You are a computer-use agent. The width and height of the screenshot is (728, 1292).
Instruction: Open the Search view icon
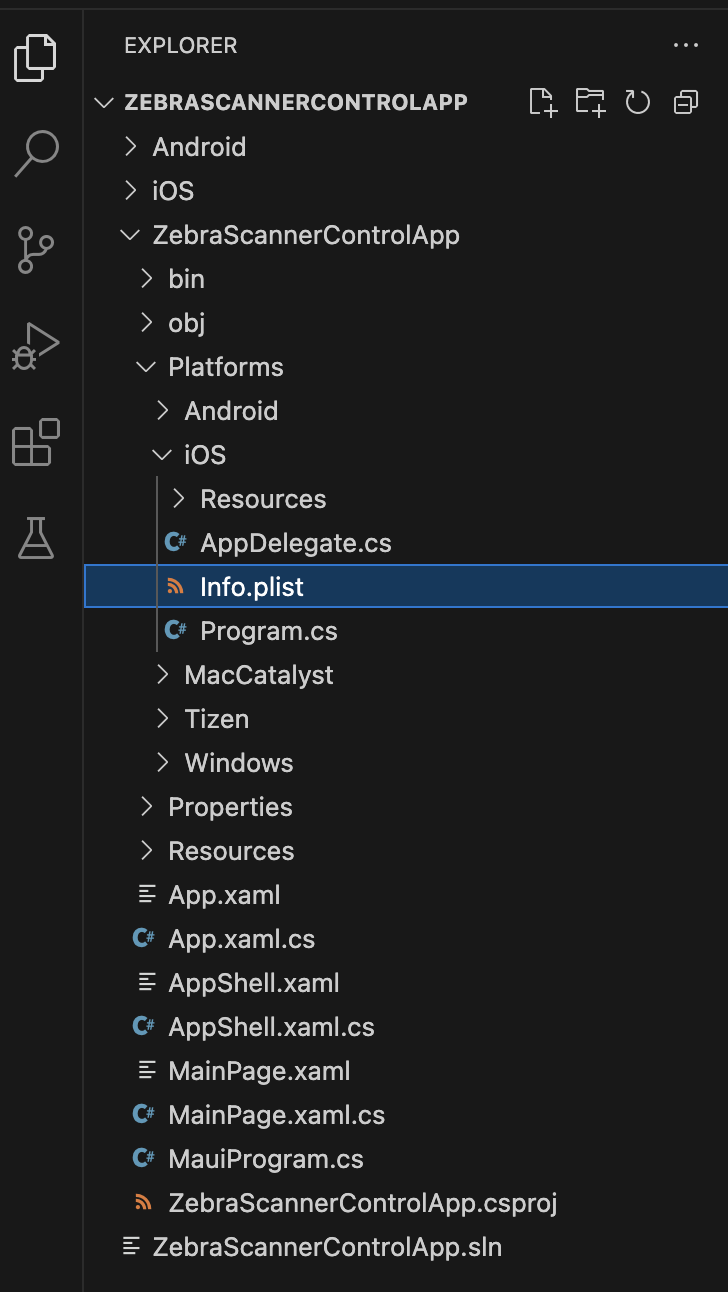click(x=36, y=152)
